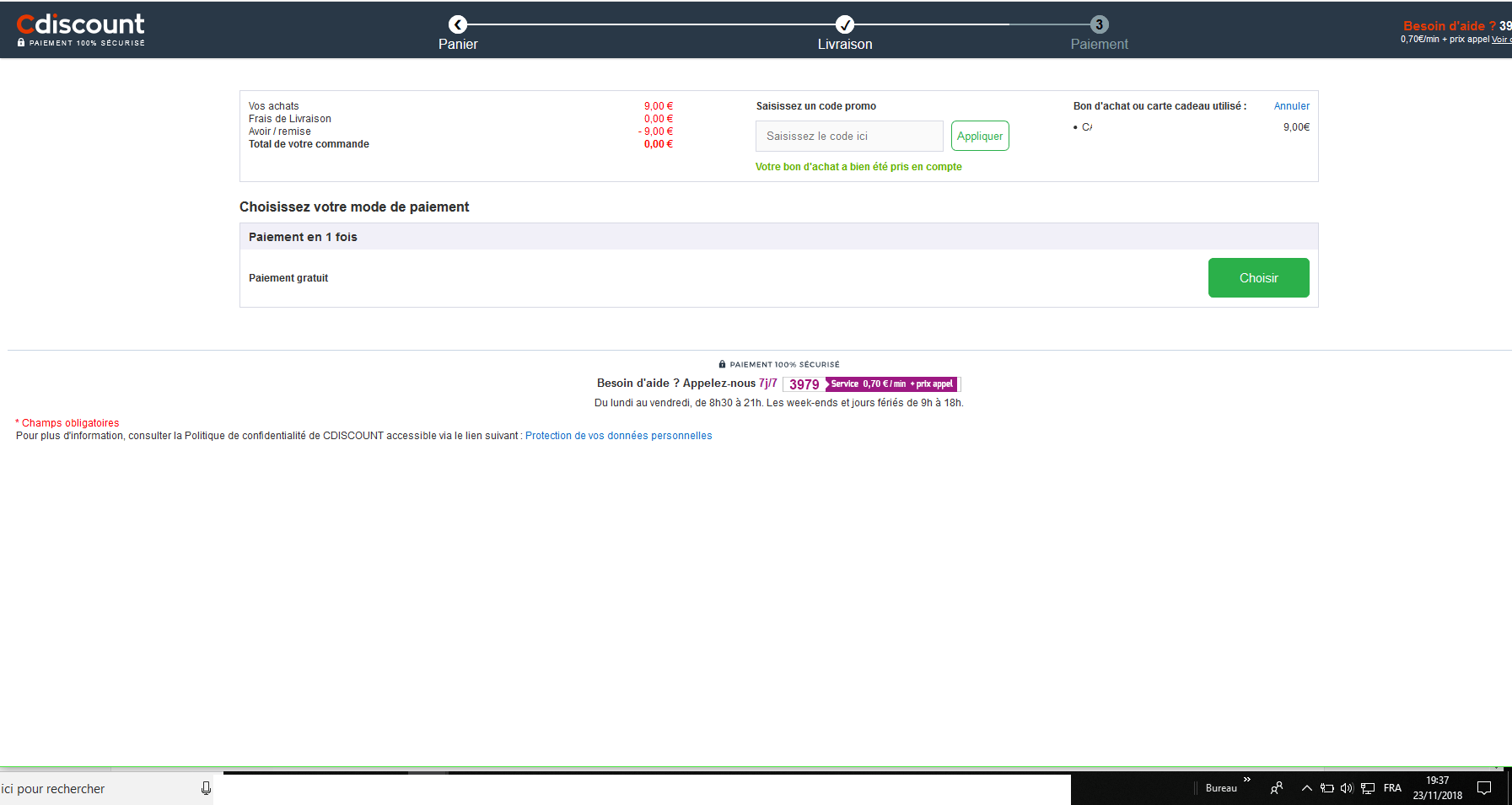Viewport: 1512px width, 805px height.
Task: Click the microphone icon in the search bar
Action: tap(206, 788)
